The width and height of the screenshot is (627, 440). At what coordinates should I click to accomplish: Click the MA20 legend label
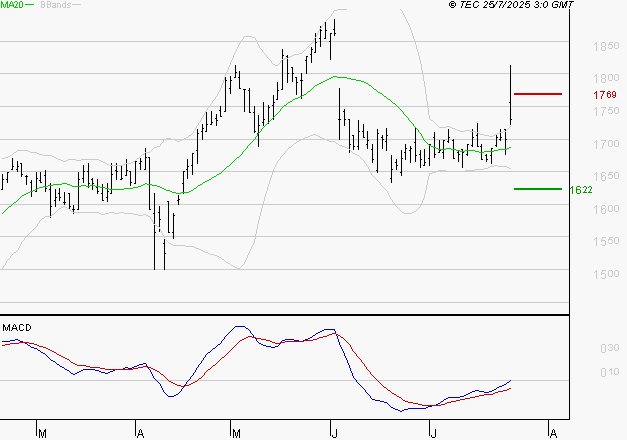click(x=12, y=5)
